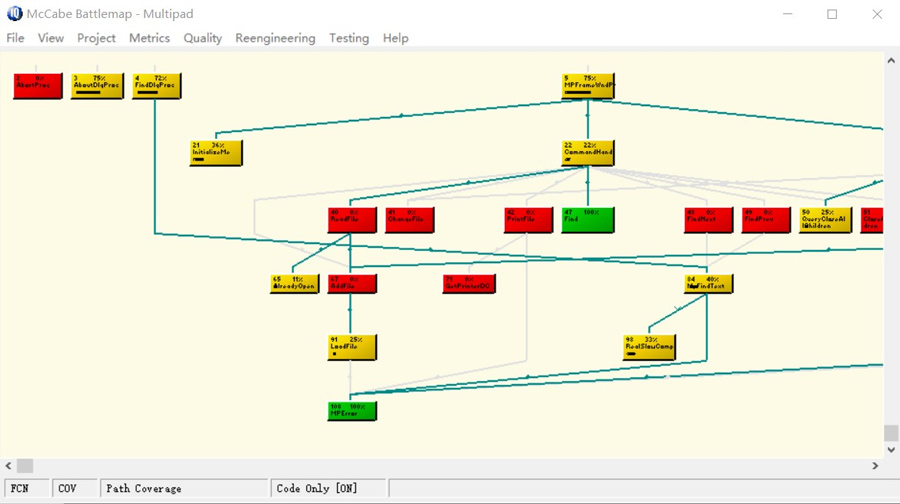
Task: Select the red FindNext node
Action: tap(708, 220)
